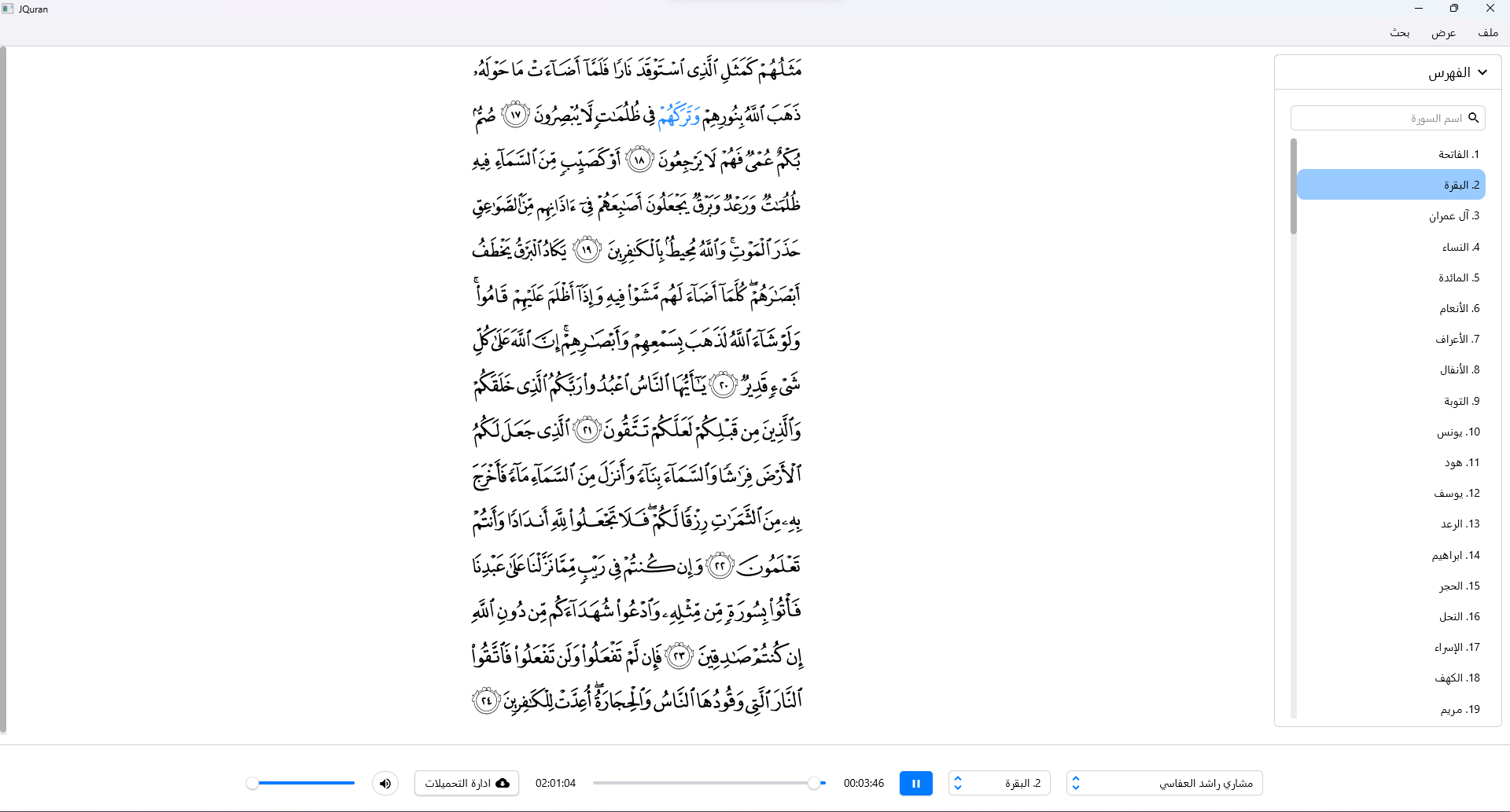Pause the recitation playback
This screenshot has width=1510, height=812.
915,783
